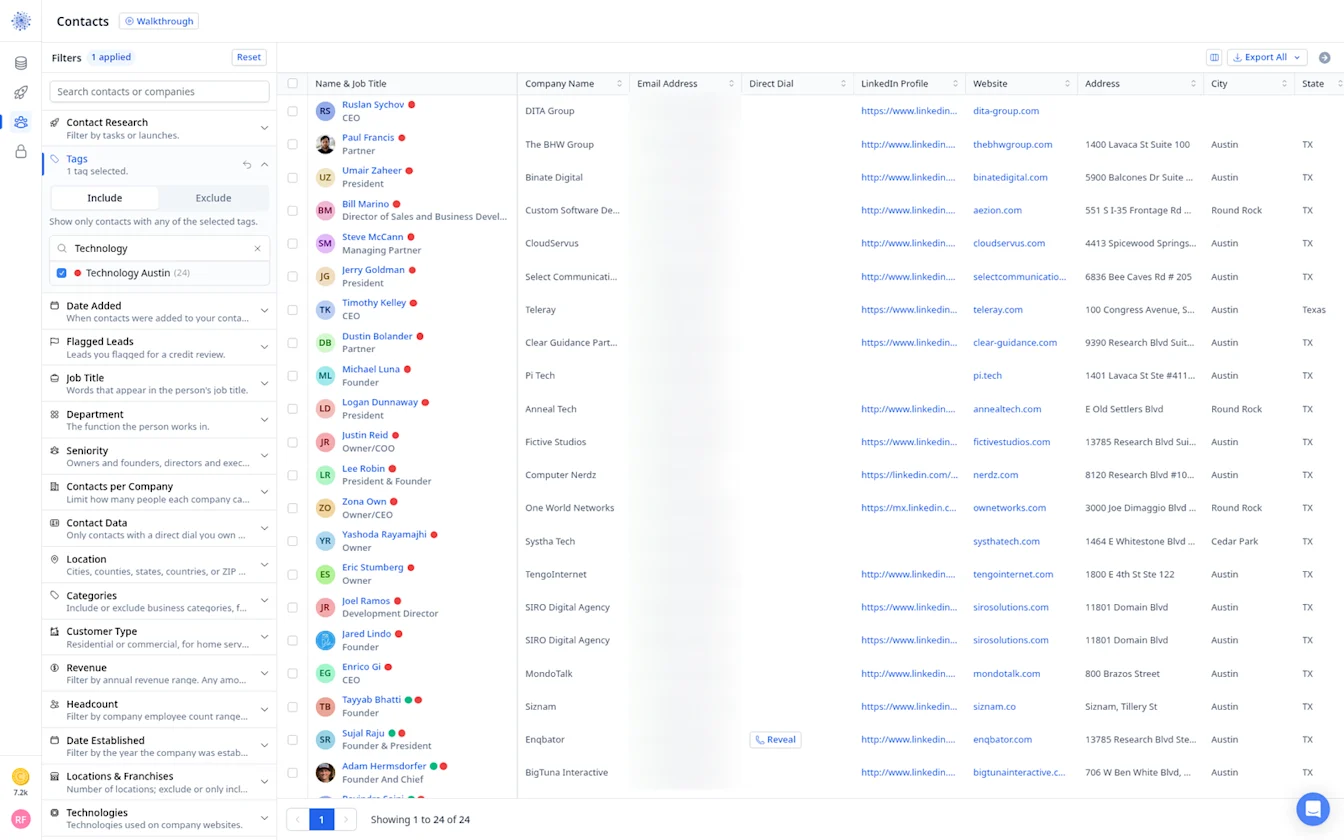The width and height of the screenshot is (1344, 840).
Task: Open the Export All dropdown
Action: coord(1267,57)
